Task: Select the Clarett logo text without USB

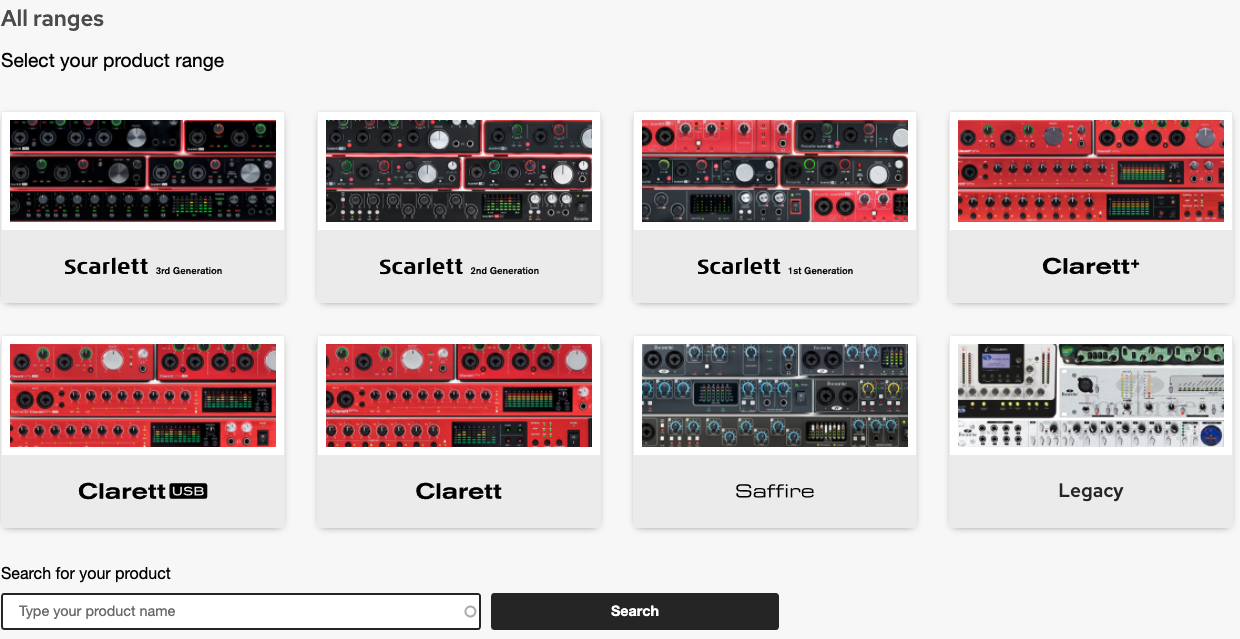Action: pos(459,491)
